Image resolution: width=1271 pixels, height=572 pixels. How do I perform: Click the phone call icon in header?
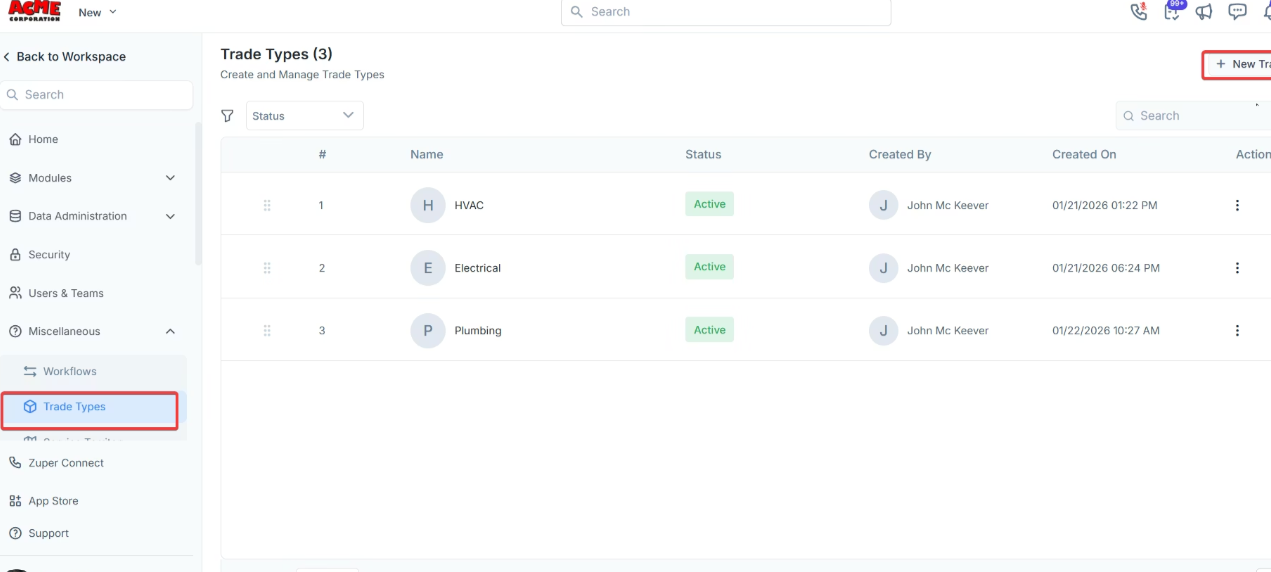tap(1138, 12)
